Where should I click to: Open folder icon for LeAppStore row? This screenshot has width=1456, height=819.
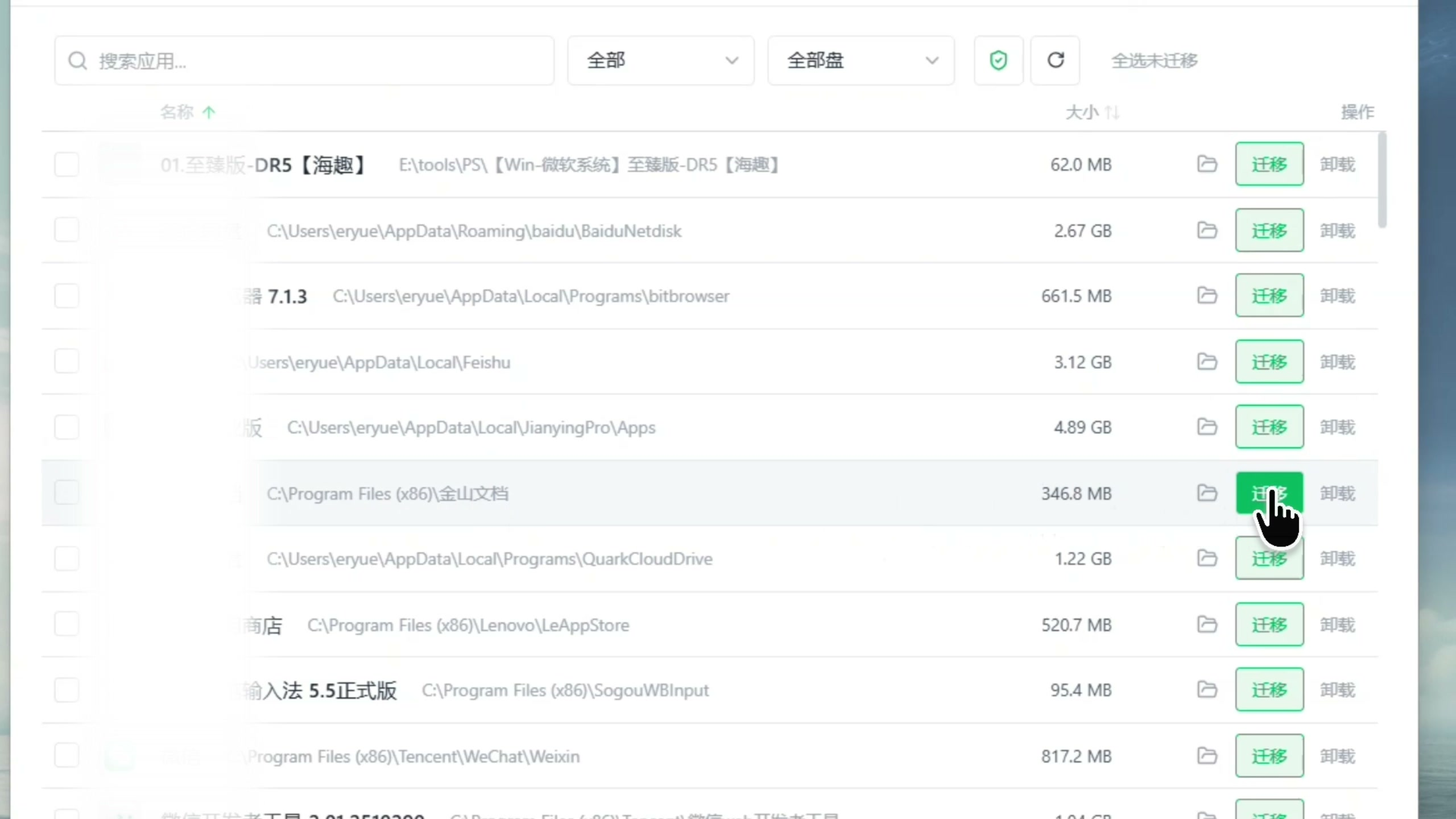pos(1207,624)
